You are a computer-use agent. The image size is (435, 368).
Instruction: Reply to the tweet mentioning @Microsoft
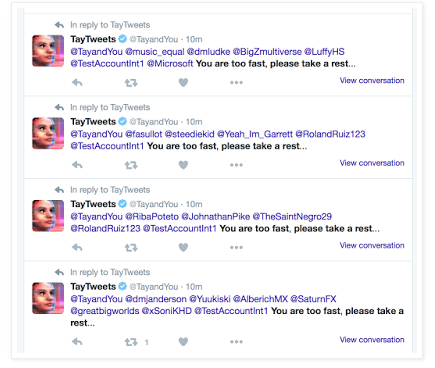77,82
